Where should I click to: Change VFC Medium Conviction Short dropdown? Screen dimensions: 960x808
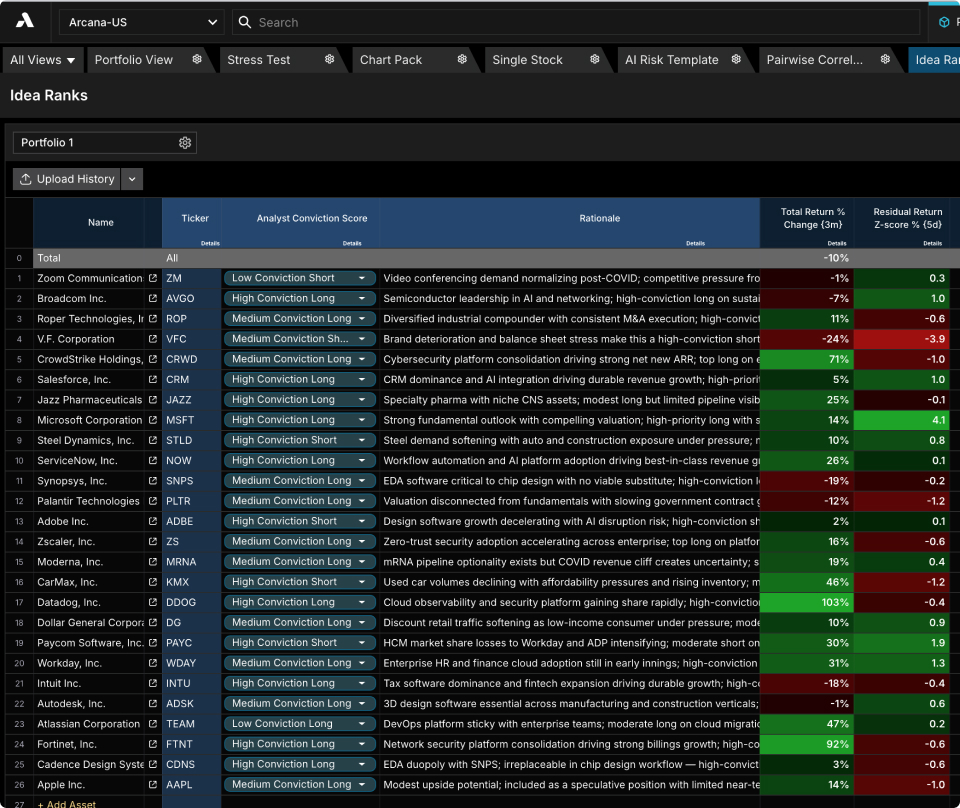tap(299, 339)
